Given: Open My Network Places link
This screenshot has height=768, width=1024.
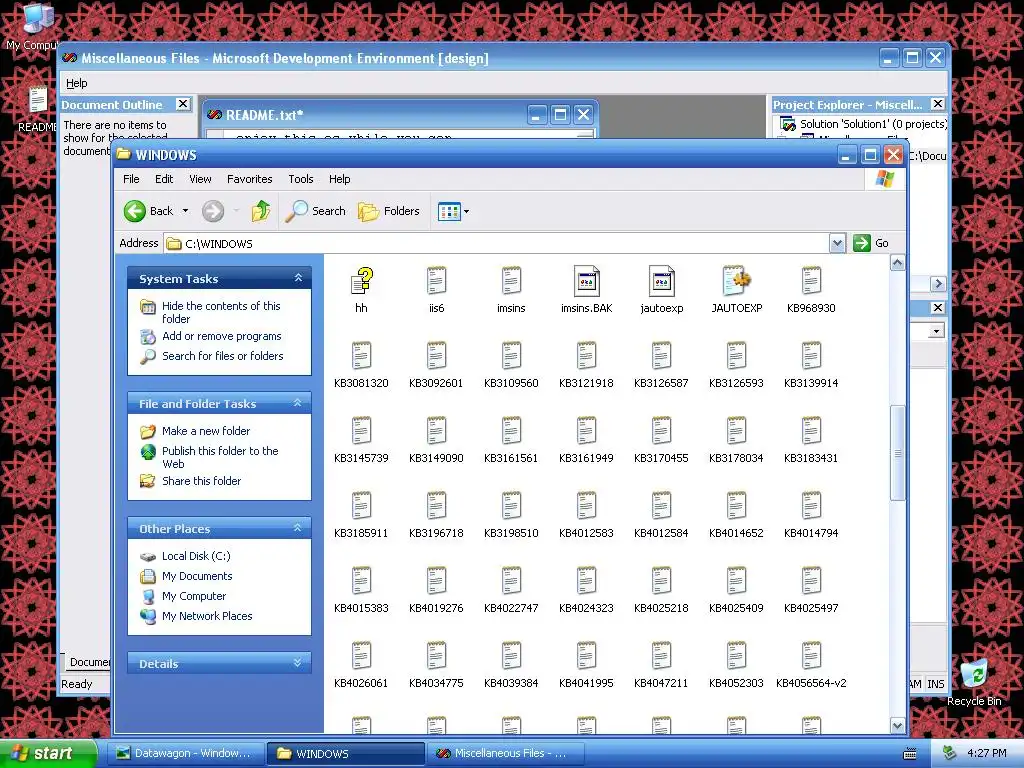Looking at the screenshot, I should pos(207,616).
